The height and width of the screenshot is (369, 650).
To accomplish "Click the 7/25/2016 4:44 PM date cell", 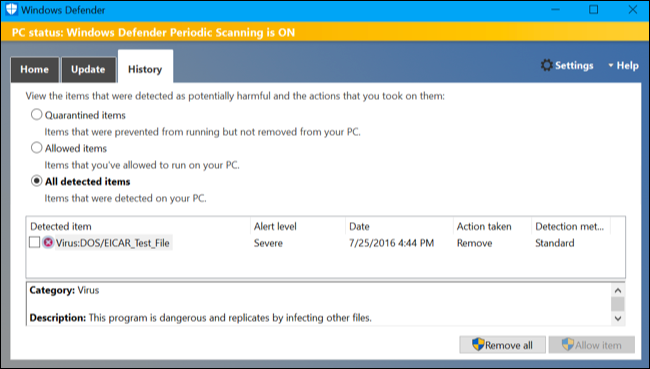I will (x=391, y=243).
